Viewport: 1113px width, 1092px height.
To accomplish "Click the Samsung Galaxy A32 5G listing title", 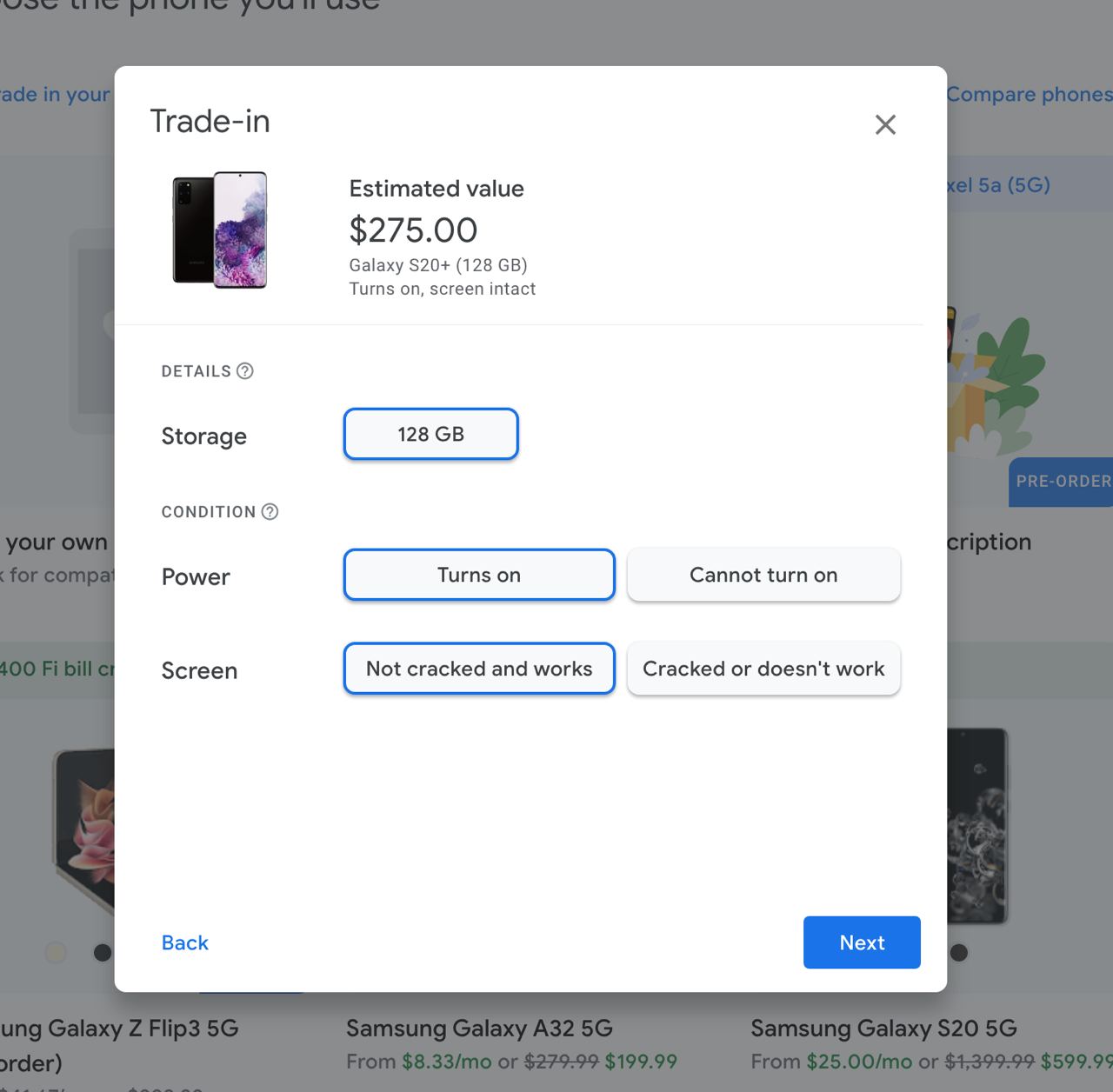I will 479,1029.
